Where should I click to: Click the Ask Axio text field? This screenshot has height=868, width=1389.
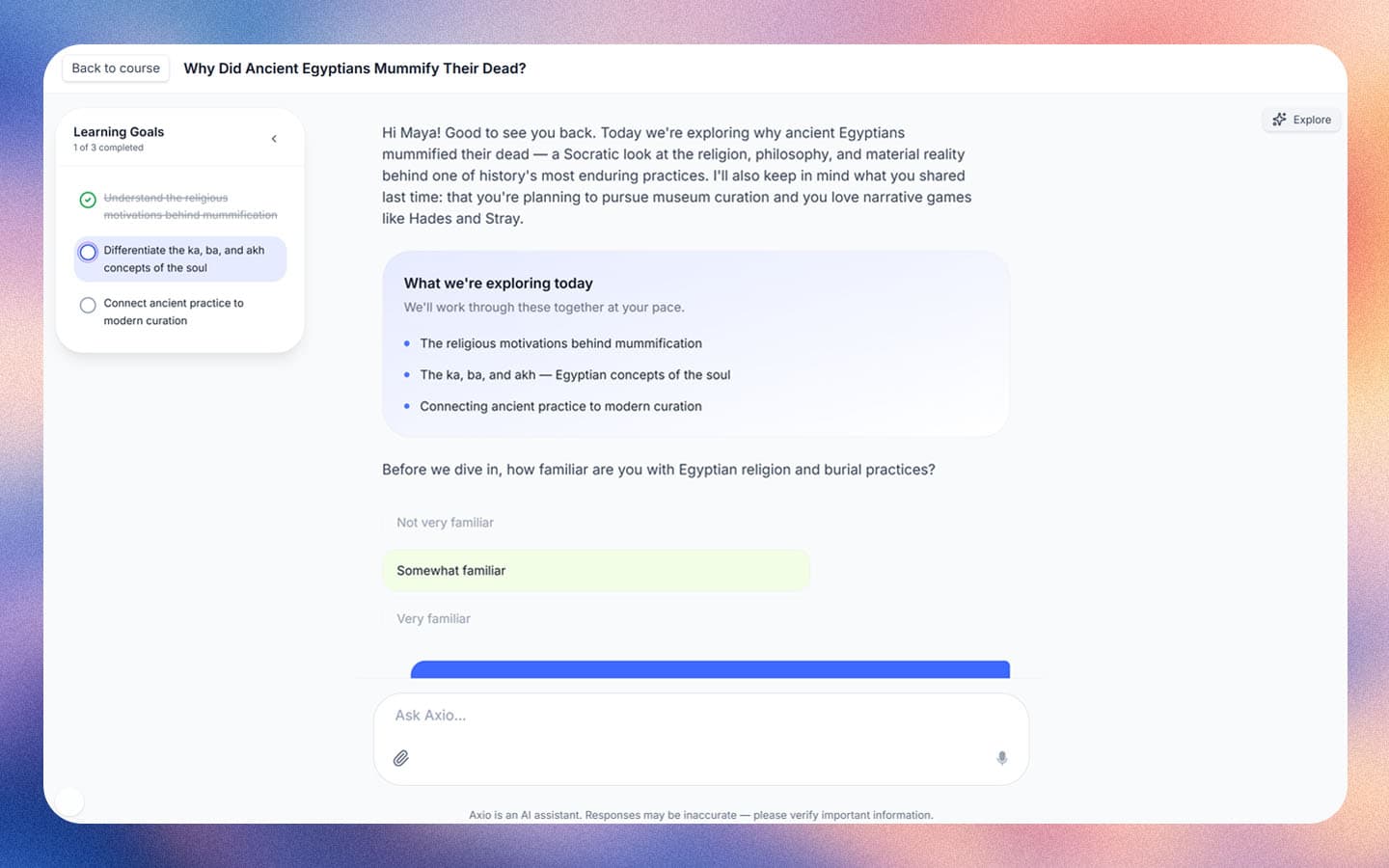[x=701, y=716]
